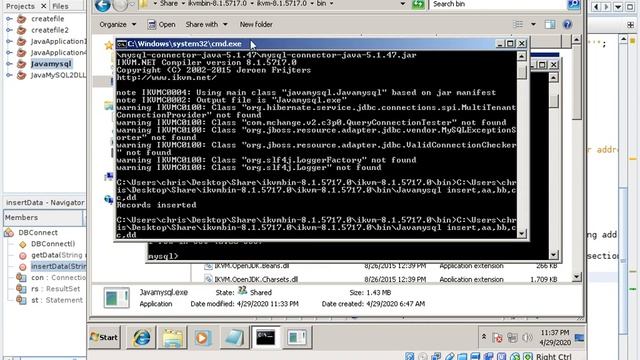Click the mysql console scroll down arrow
Screen dimensions: 640x360
point(553,255)
